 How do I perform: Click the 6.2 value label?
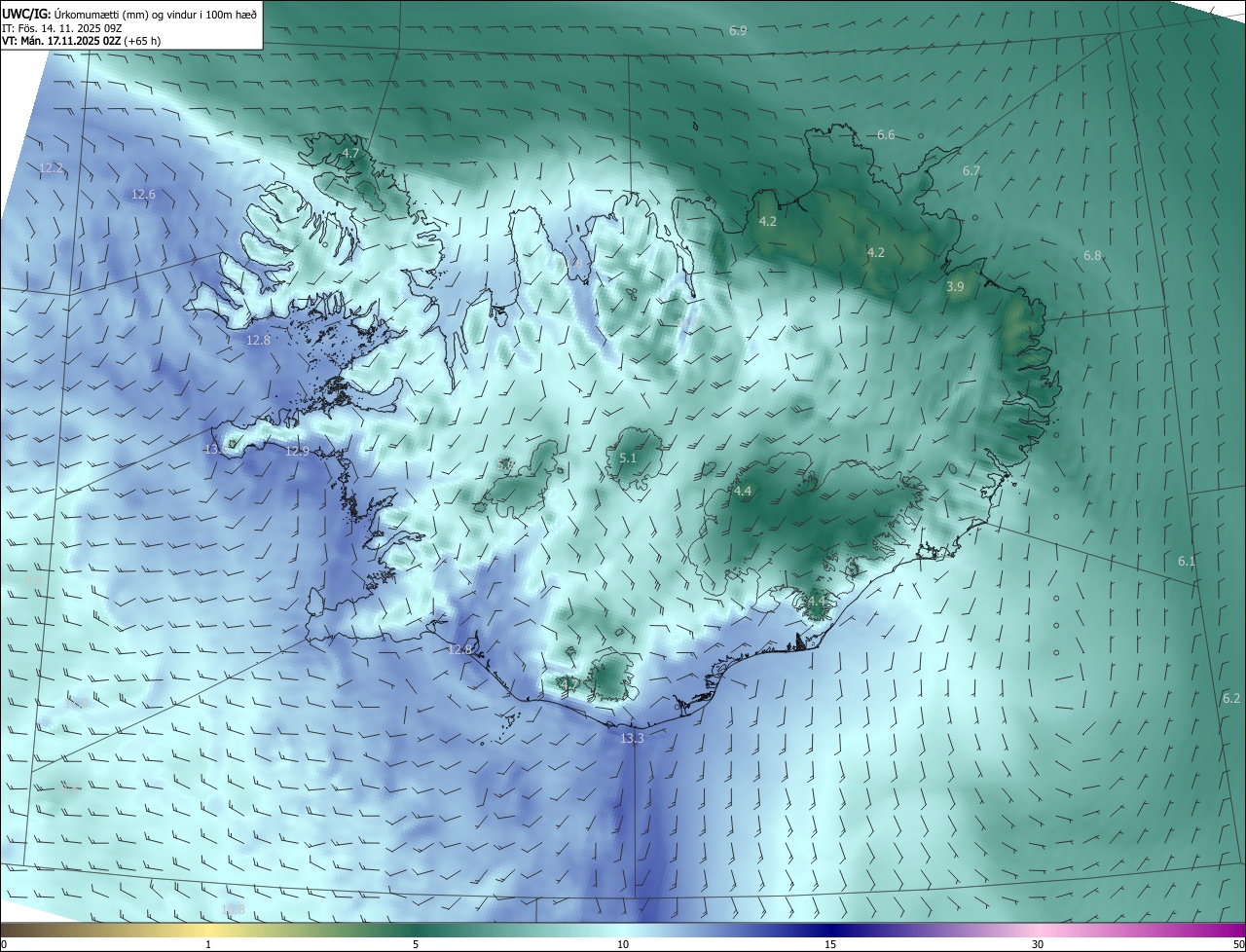tap(1231, 699)
